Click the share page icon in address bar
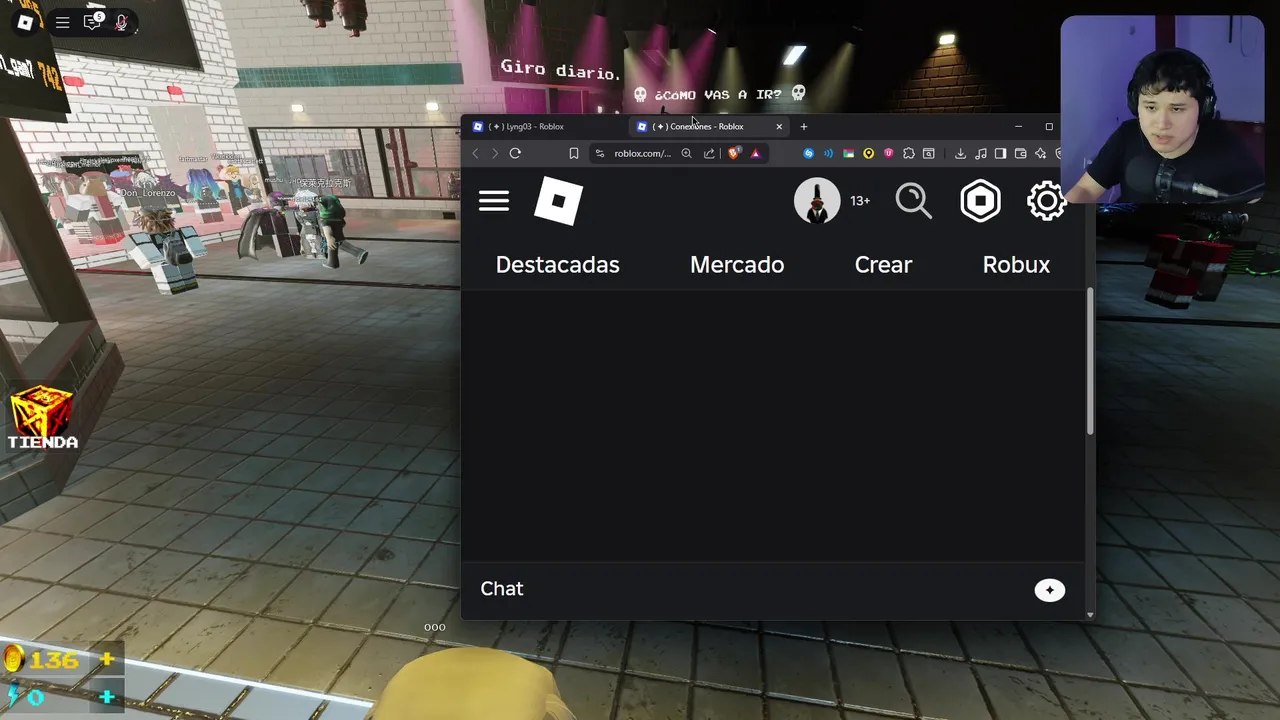Screen dimensions: 1280x720 [709, 153]
